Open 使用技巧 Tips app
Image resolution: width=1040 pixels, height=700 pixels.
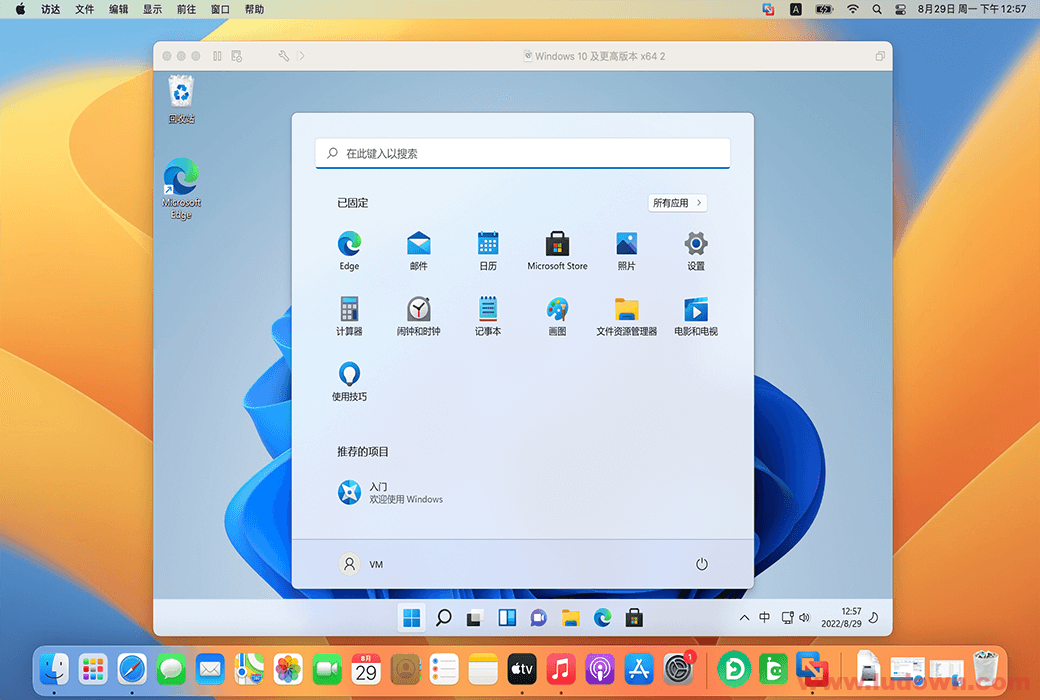pos(349,382)
